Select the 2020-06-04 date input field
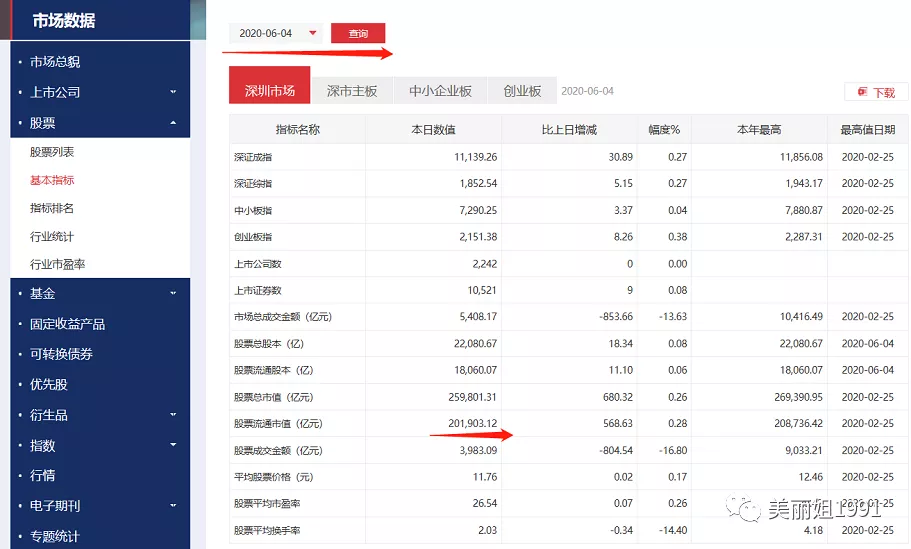This screenshot has height=549, width=911. pyautogui.click(x=275, y=33)
